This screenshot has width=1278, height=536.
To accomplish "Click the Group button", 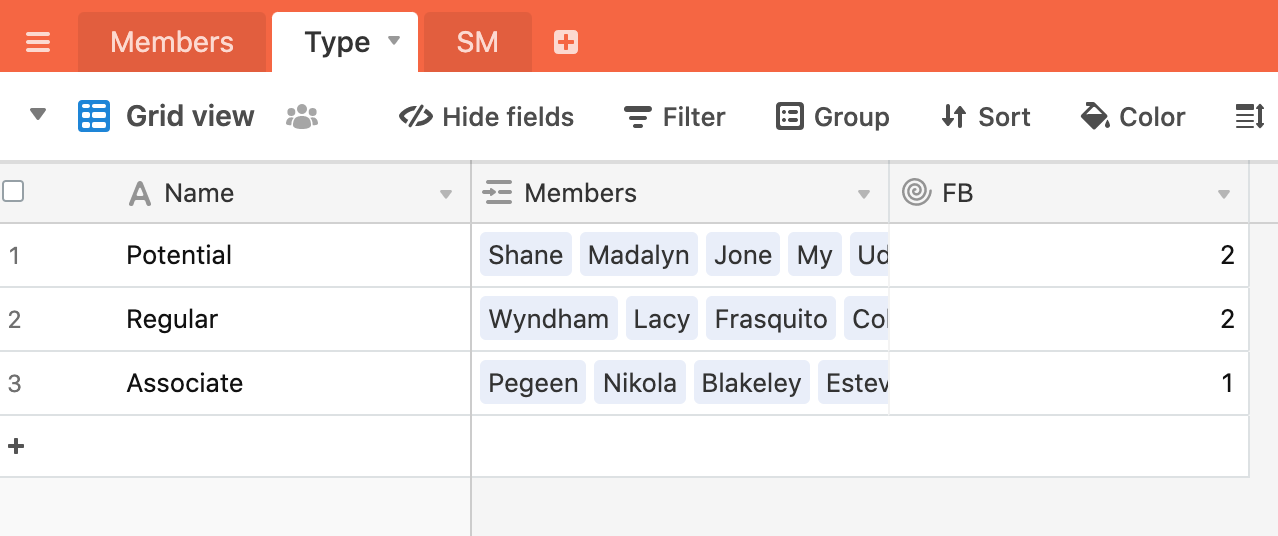I will click(832, 117).
